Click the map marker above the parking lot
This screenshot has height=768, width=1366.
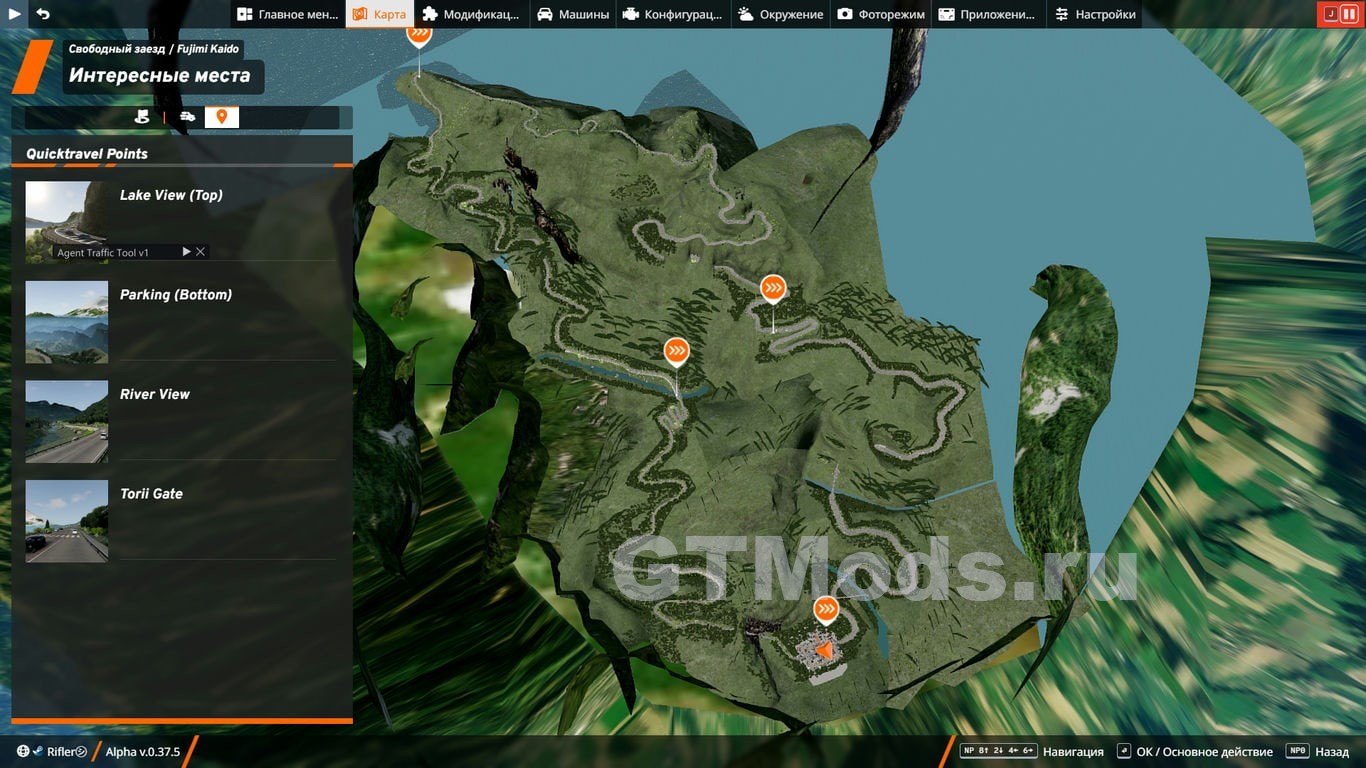pyautogui.click(x=825, y=609)
